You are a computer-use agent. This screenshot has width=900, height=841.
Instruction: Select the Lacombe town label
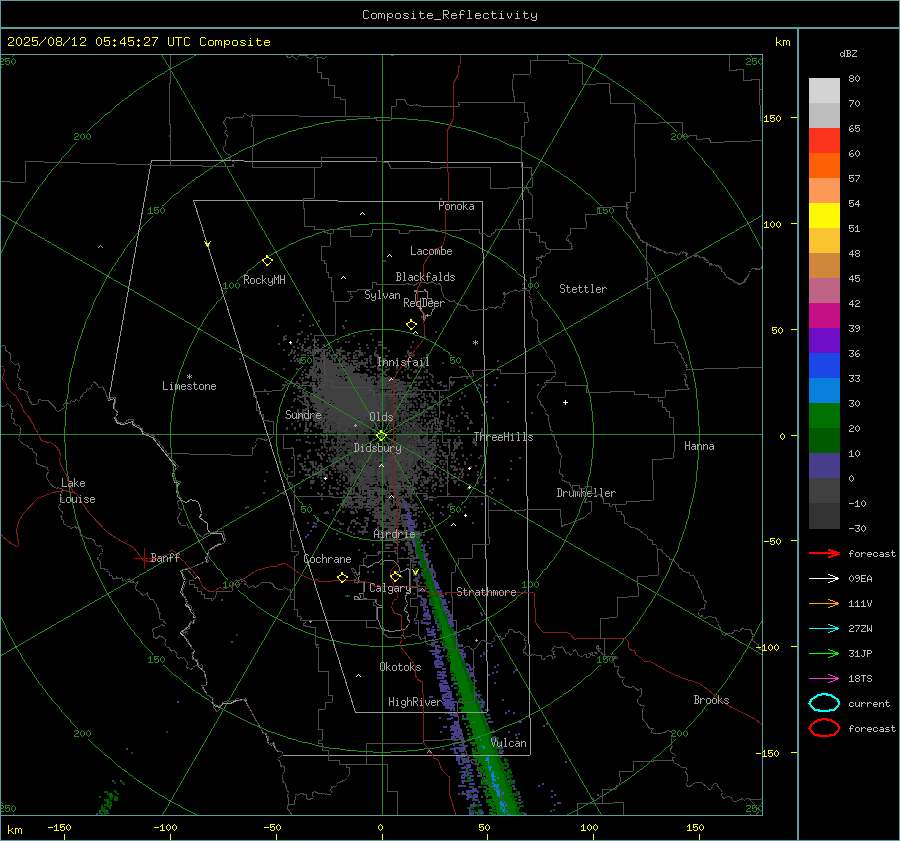click(x=431, y=251)
